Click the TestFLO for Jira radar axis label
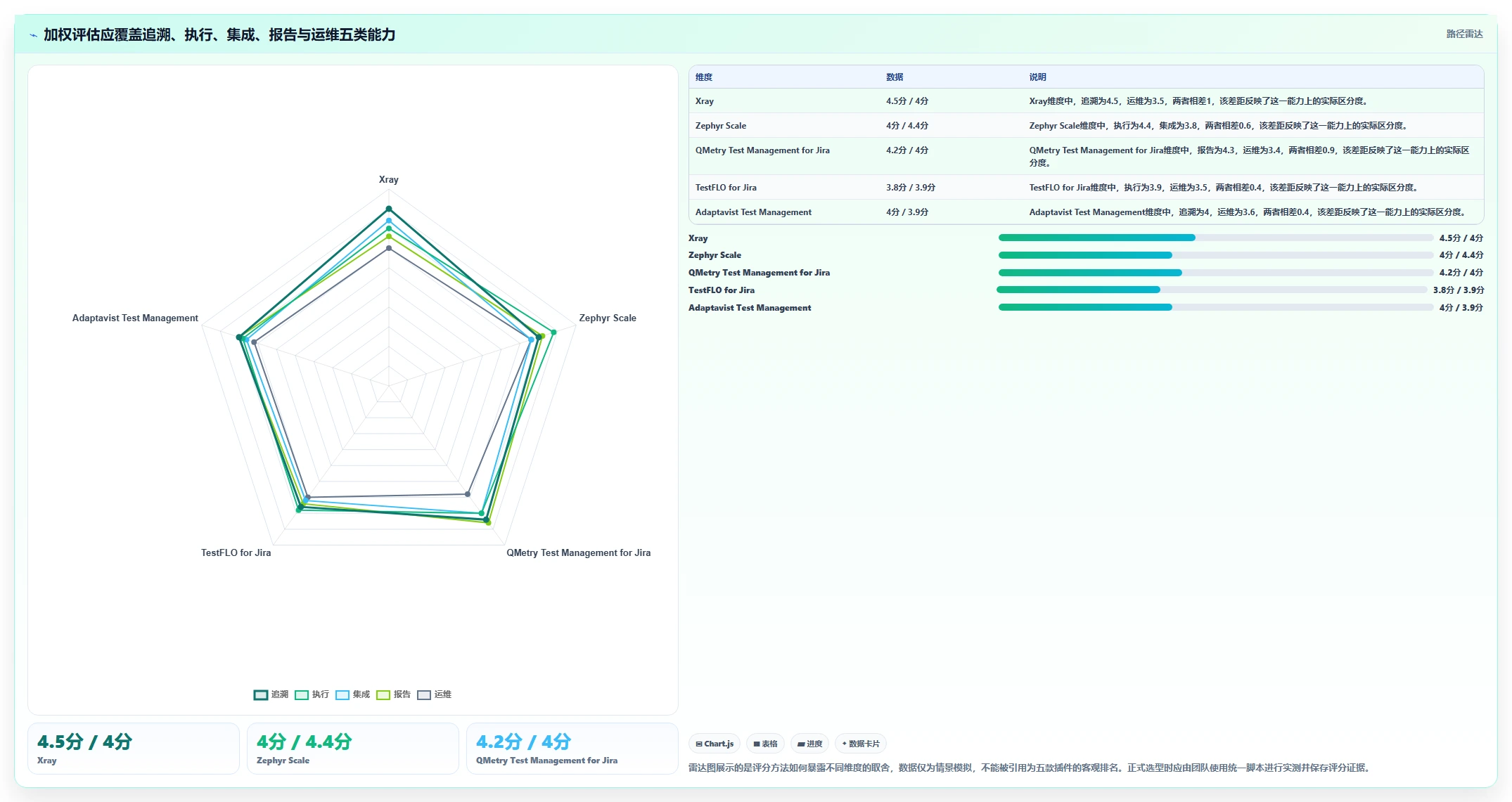 (x=236, y=553)
